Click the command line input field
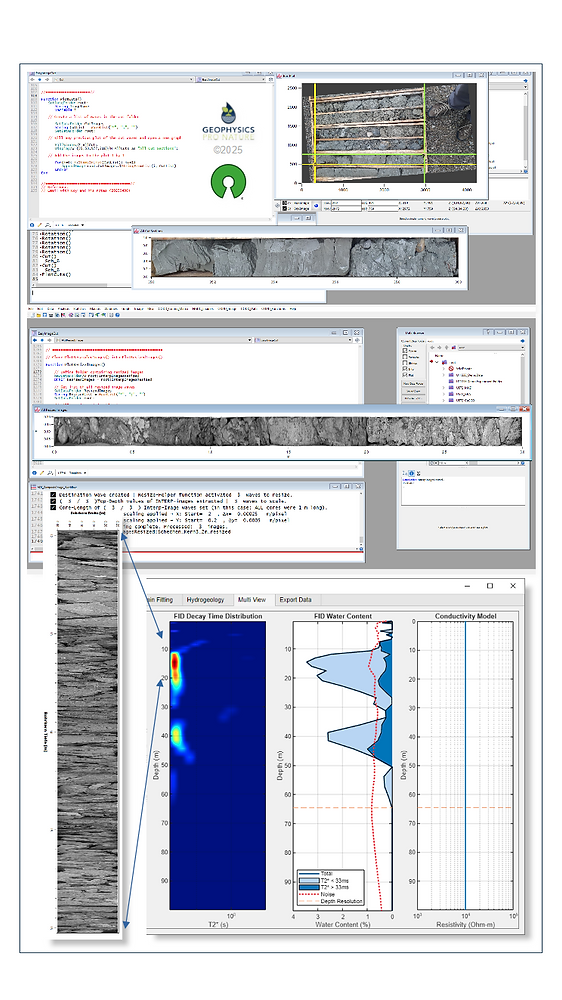This screenshot has height=1000, width=562. (x=179, y=295)
